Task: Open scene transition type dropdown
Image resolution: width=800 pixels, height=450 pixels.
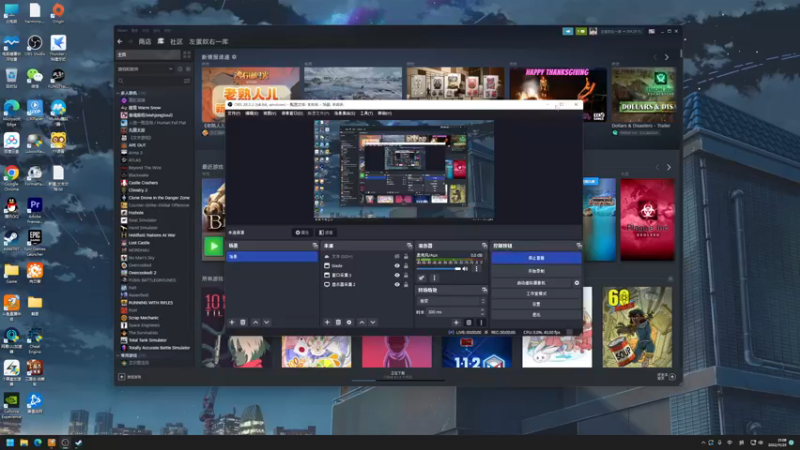Action: pos(451,301)
